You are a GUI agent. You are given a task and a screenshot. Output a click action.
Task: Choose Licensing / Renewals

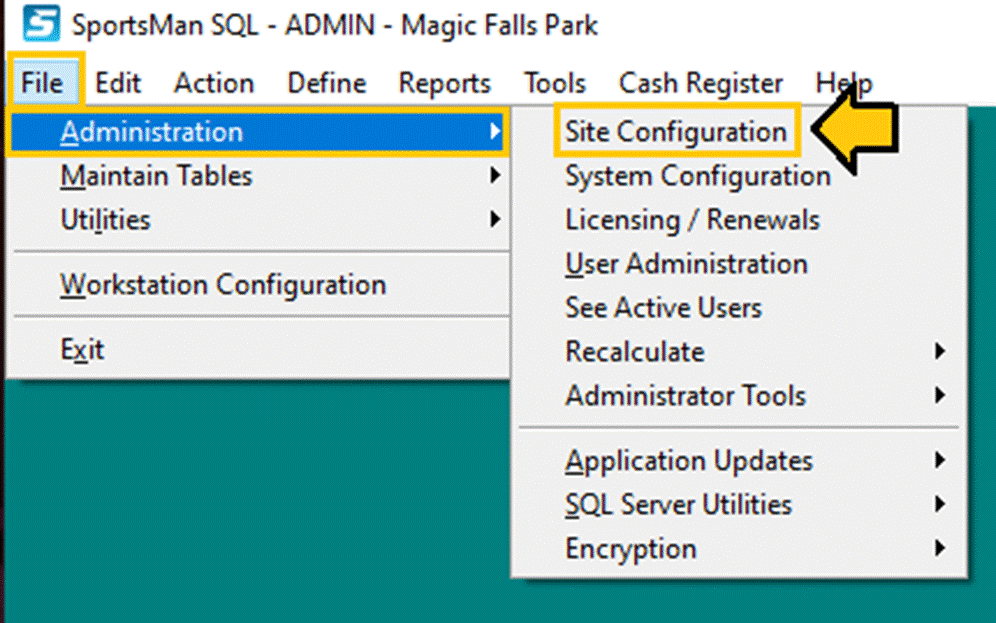(x=692, y=220)
